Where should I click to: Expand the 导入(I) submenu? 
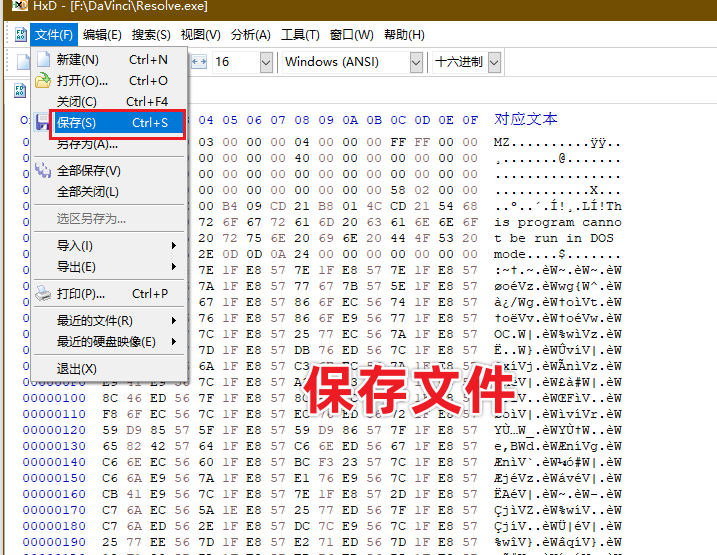point(110,246)
